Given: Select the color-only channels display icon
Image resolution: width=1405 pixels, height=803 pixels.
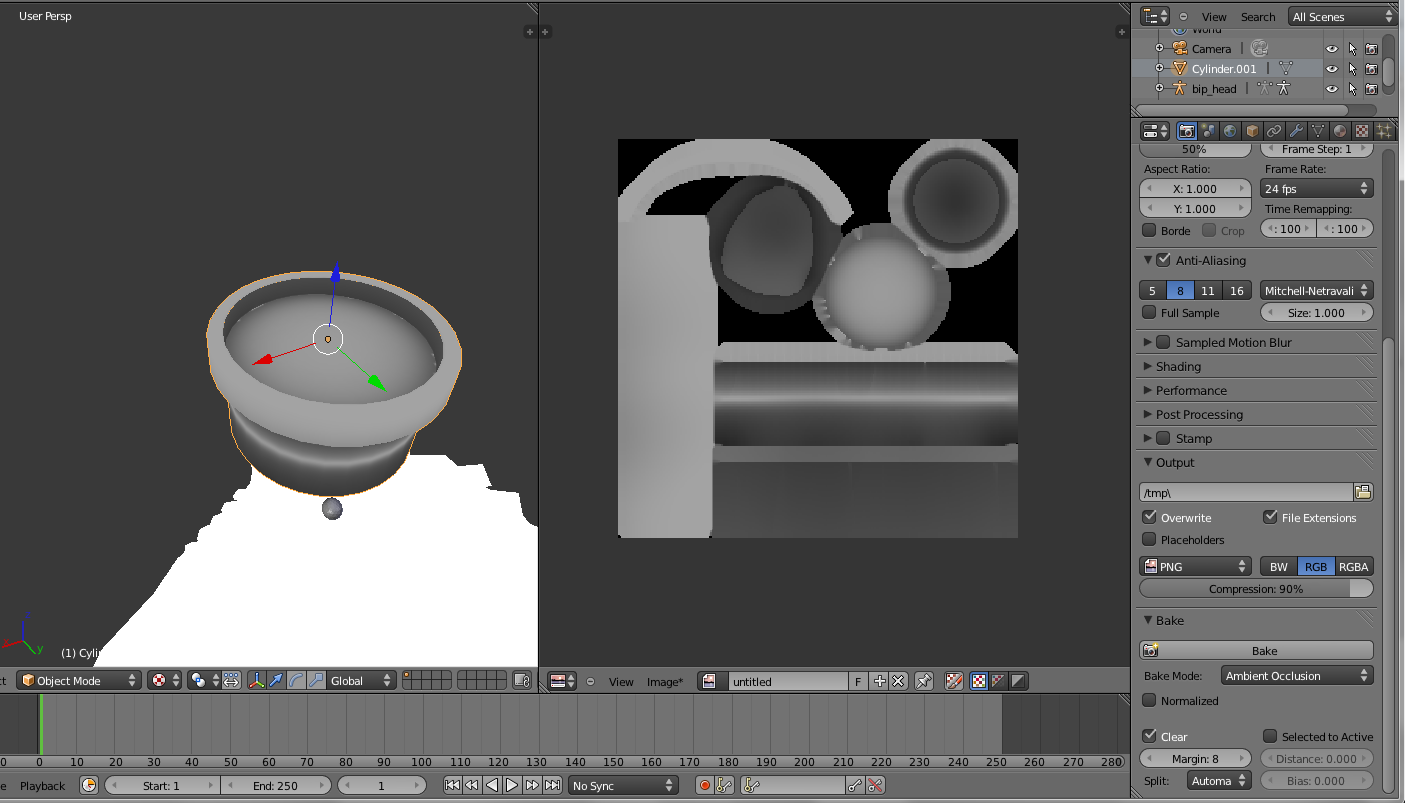Looking at the screenshot, I should (x=978, y=681).
